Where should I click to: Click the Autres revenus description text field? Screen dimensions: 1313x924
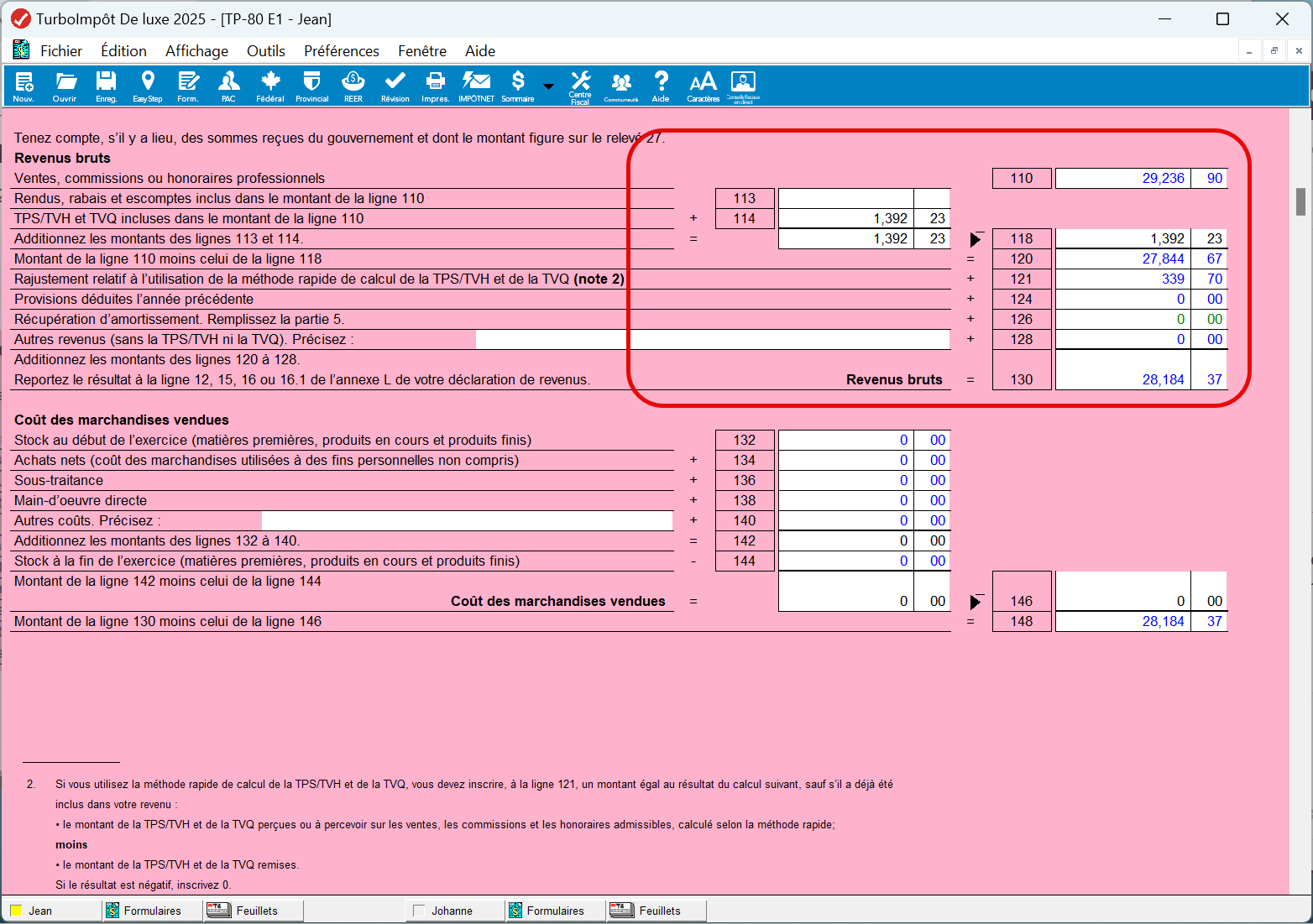tap(712, 339)
